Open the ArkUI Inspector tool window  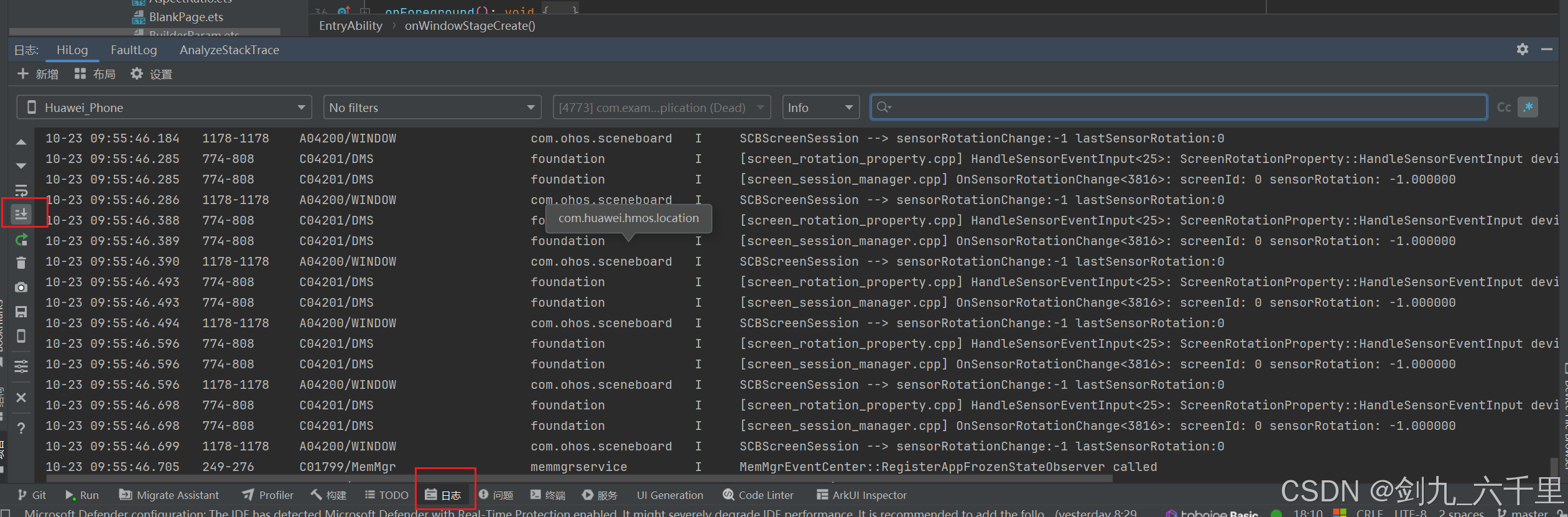coord(861,495)
